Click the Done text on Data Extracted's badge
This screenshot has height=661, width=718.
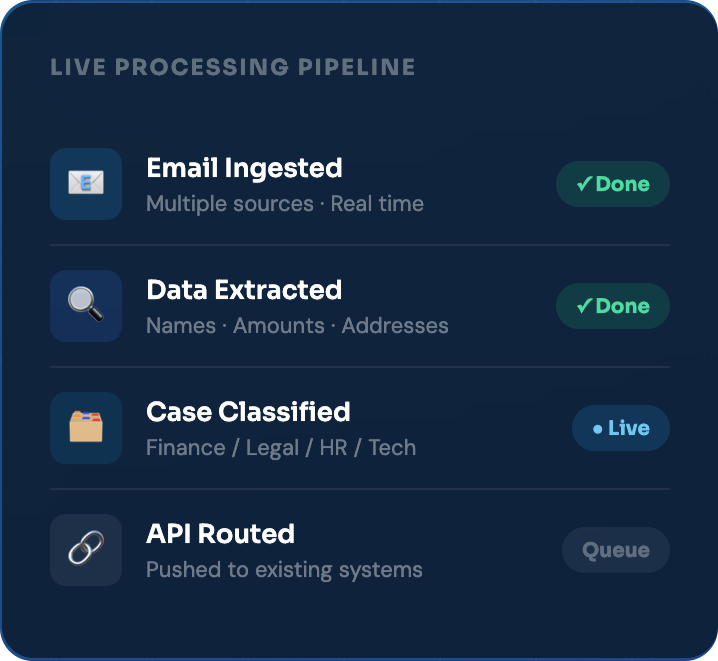tap(622, 306)
